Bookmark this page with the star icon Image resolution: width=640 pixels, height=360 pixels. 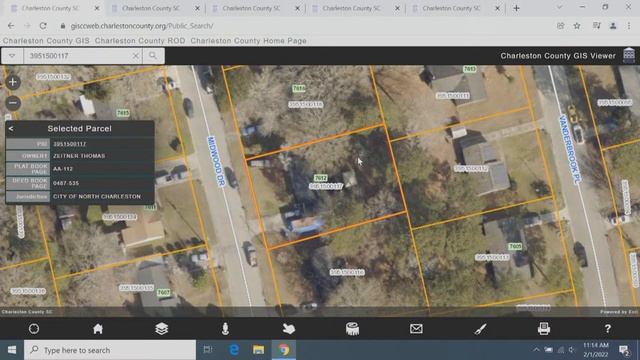pyautogui.click(x=577, y=26)
